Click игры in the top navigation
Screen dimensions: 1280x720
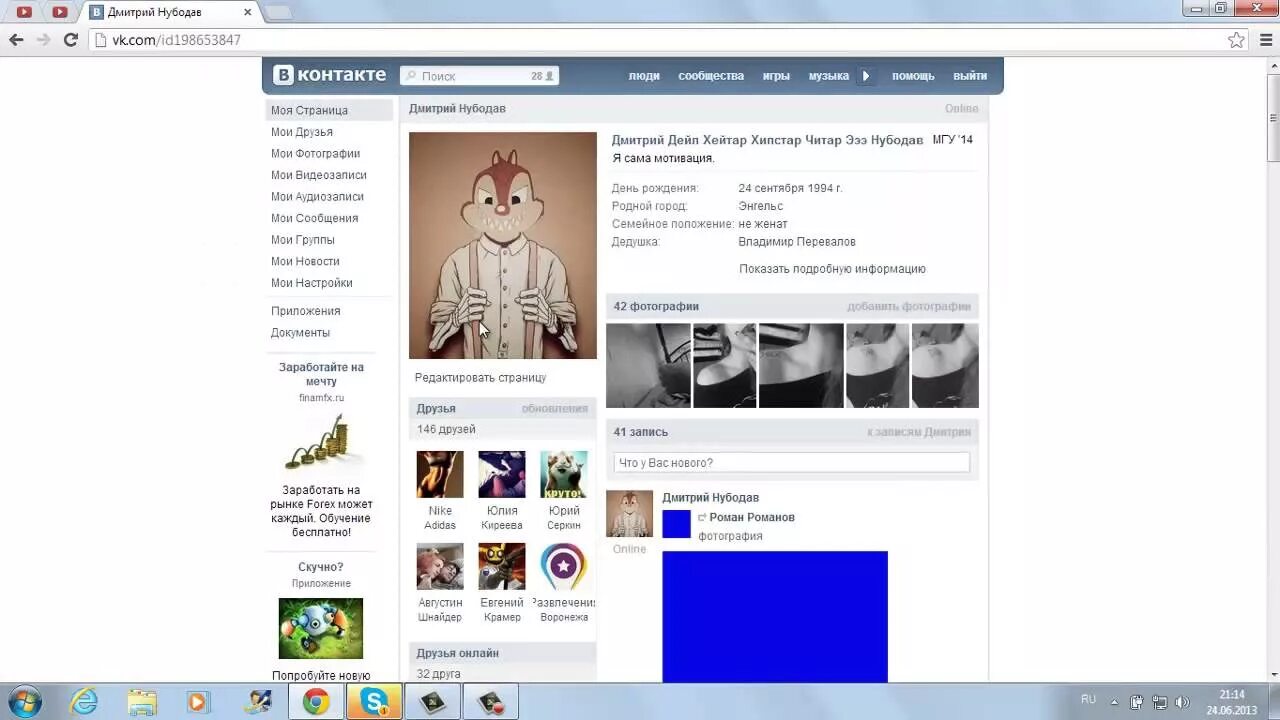click(x=776, y=76)
